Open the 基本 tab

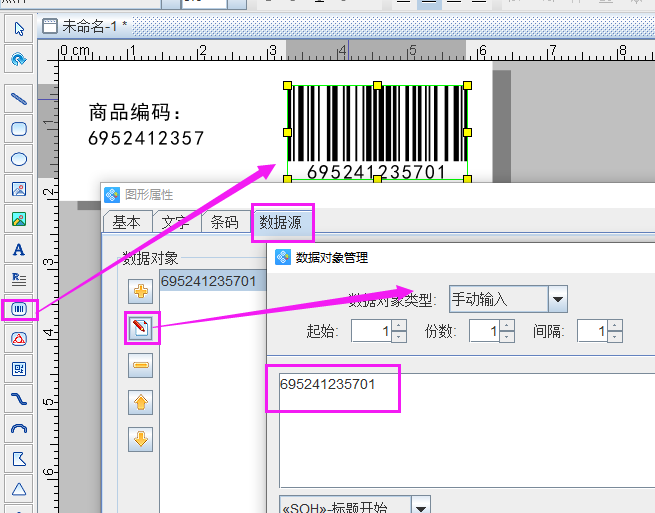[x=127, y=222]
